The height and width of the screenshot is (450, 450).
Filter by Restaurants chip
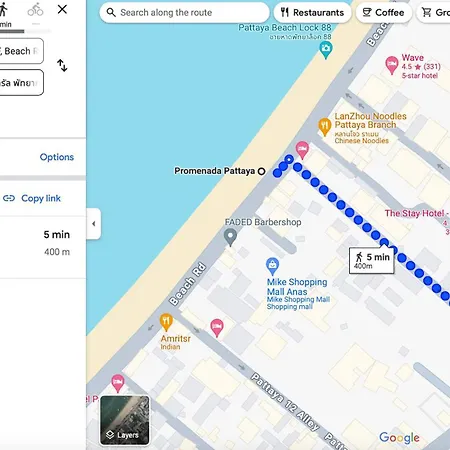(x=312, y=13)
